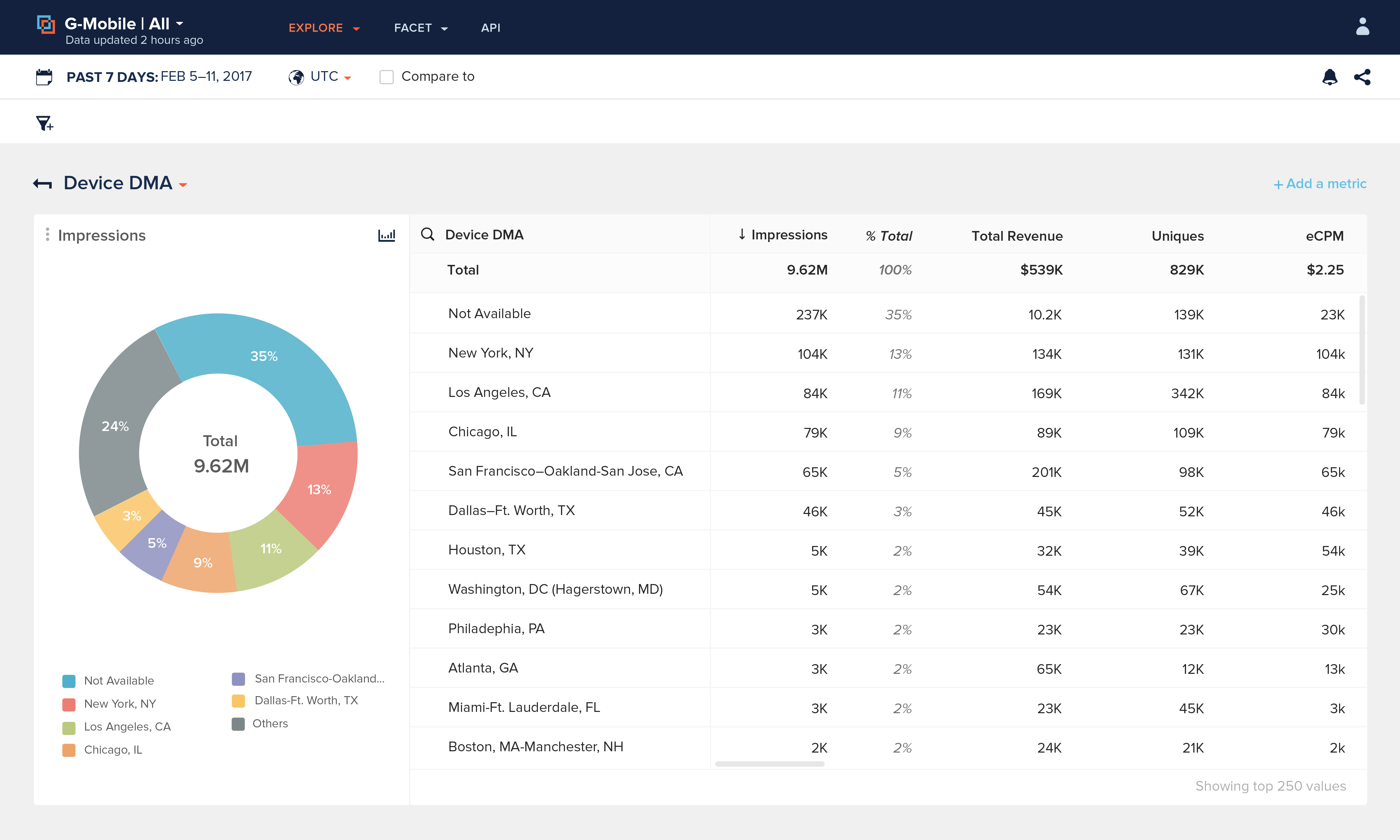1400x840 pixels.
Task: Click the calendar/date range icon
Action: [43, 76]
